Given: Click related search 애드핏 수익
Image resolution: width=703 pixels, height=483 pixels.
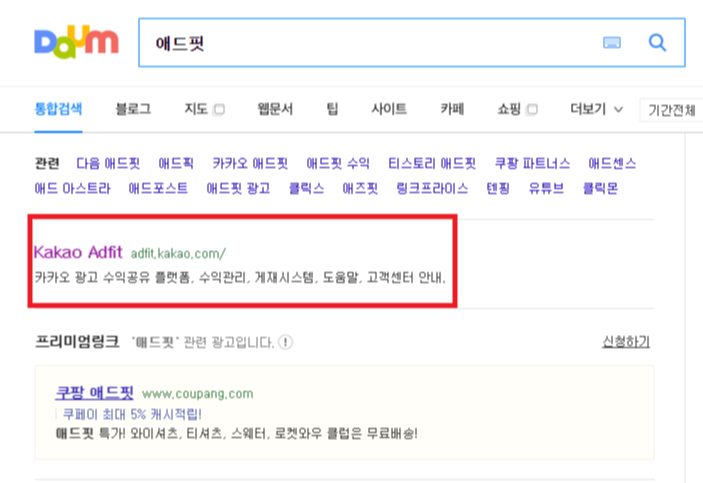Looking at the screenshot, I should 338,163.
